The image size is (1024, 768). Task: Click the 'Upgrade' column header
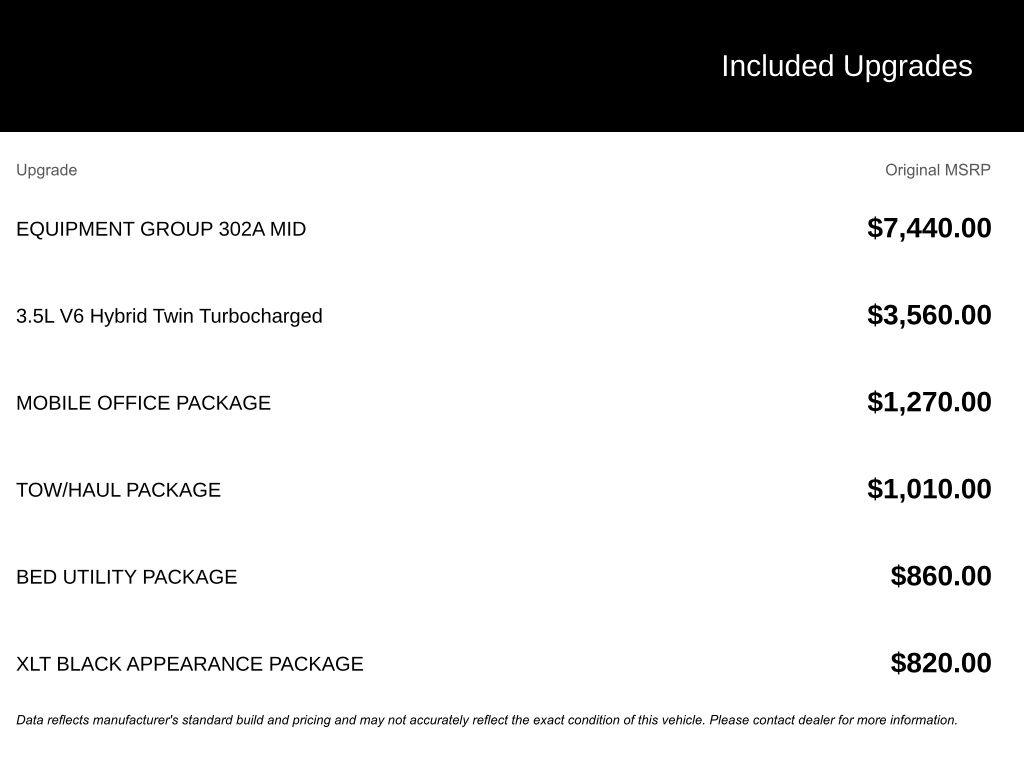pyautogui.click(x=46, y=170)
